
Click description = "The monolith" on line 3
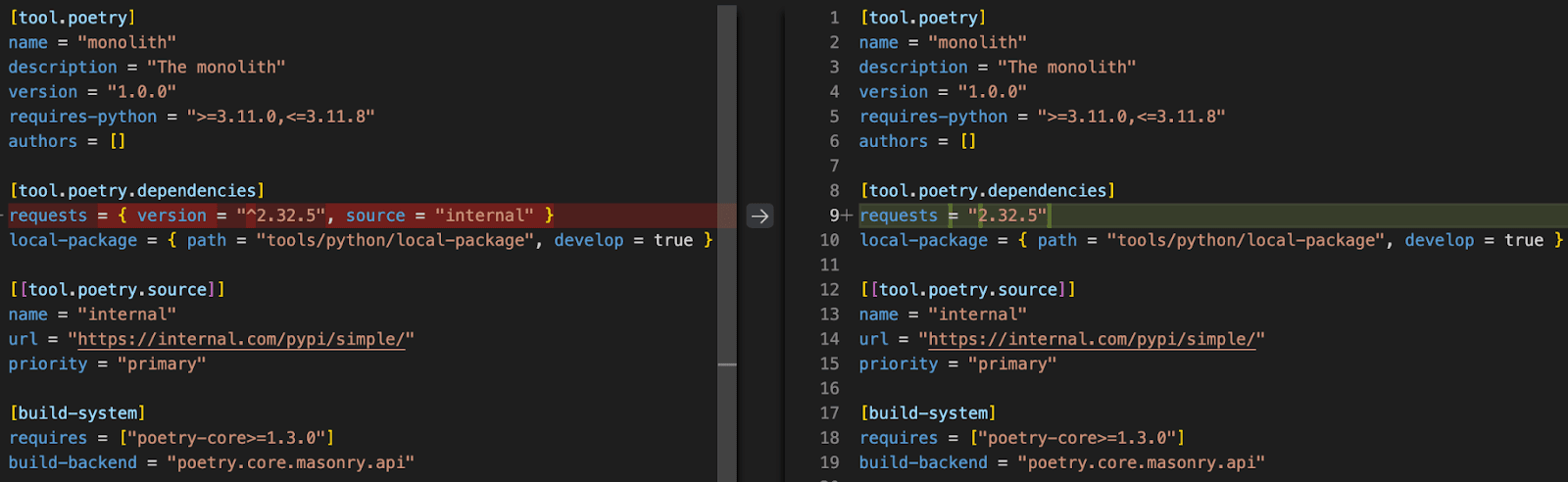[x=998, y=68]
